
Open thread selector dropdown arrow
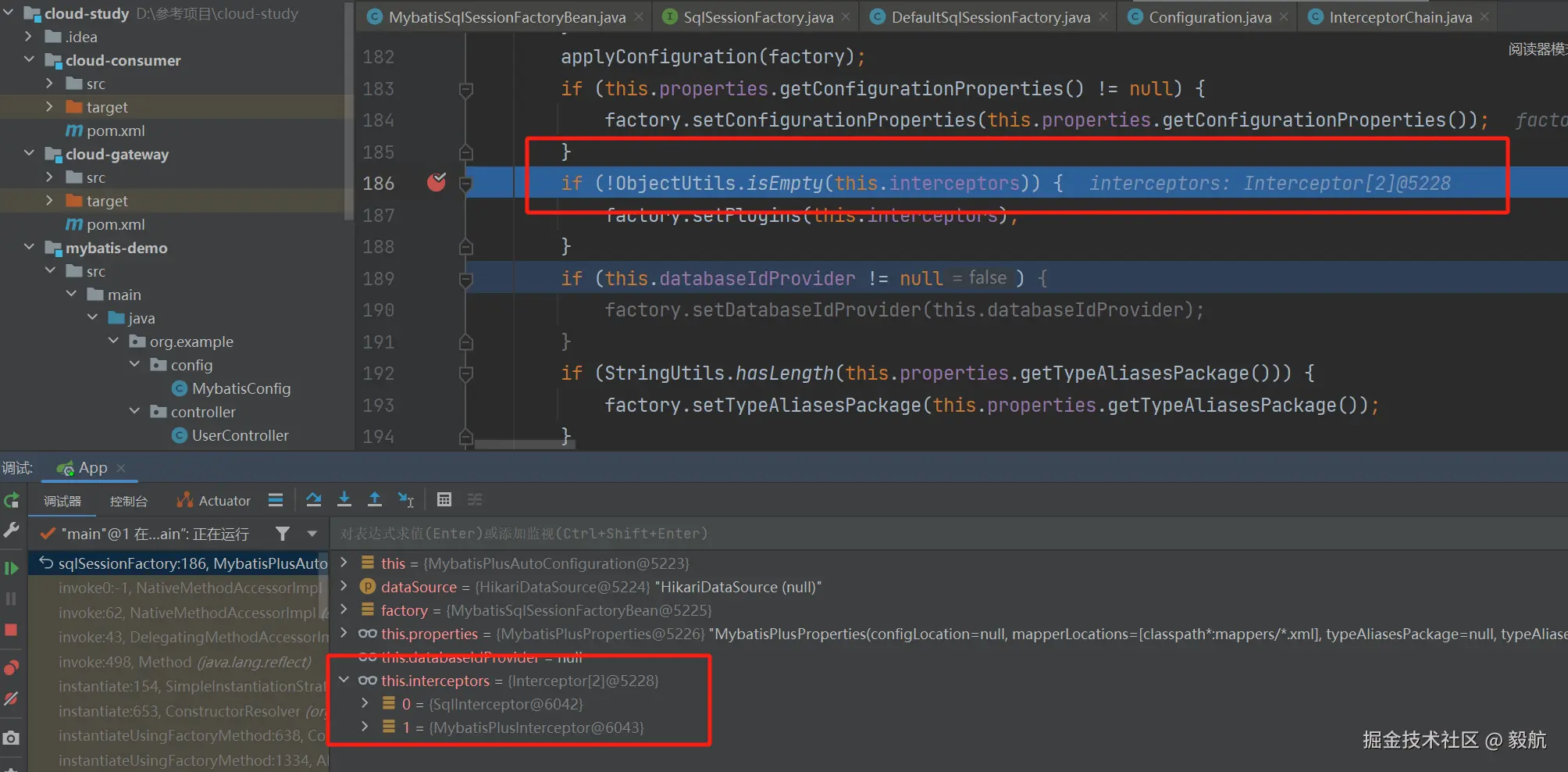[312, 534]
